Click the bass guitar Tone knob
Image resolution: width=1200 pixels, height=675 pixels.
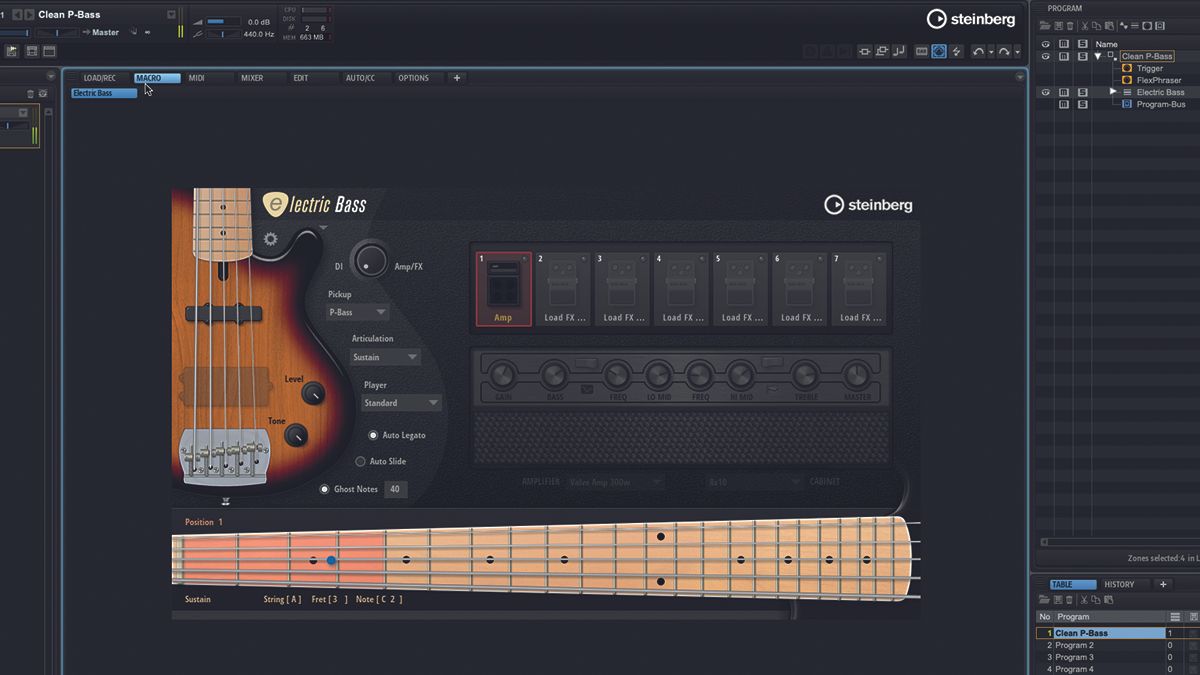click(x=296, y=435)
